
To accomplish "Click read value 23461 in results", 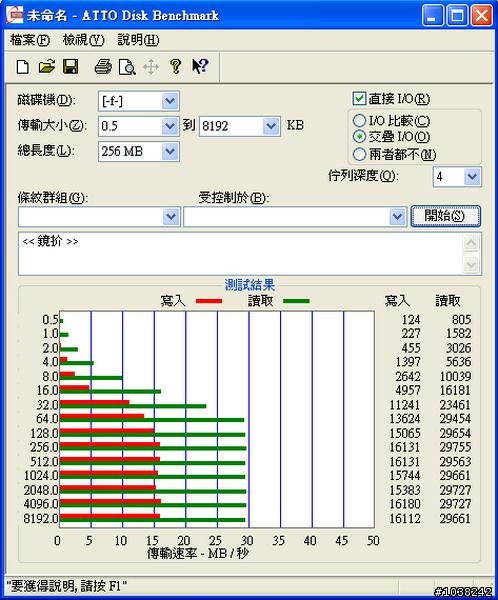I will pyautogui.click(x=455, y=405).
